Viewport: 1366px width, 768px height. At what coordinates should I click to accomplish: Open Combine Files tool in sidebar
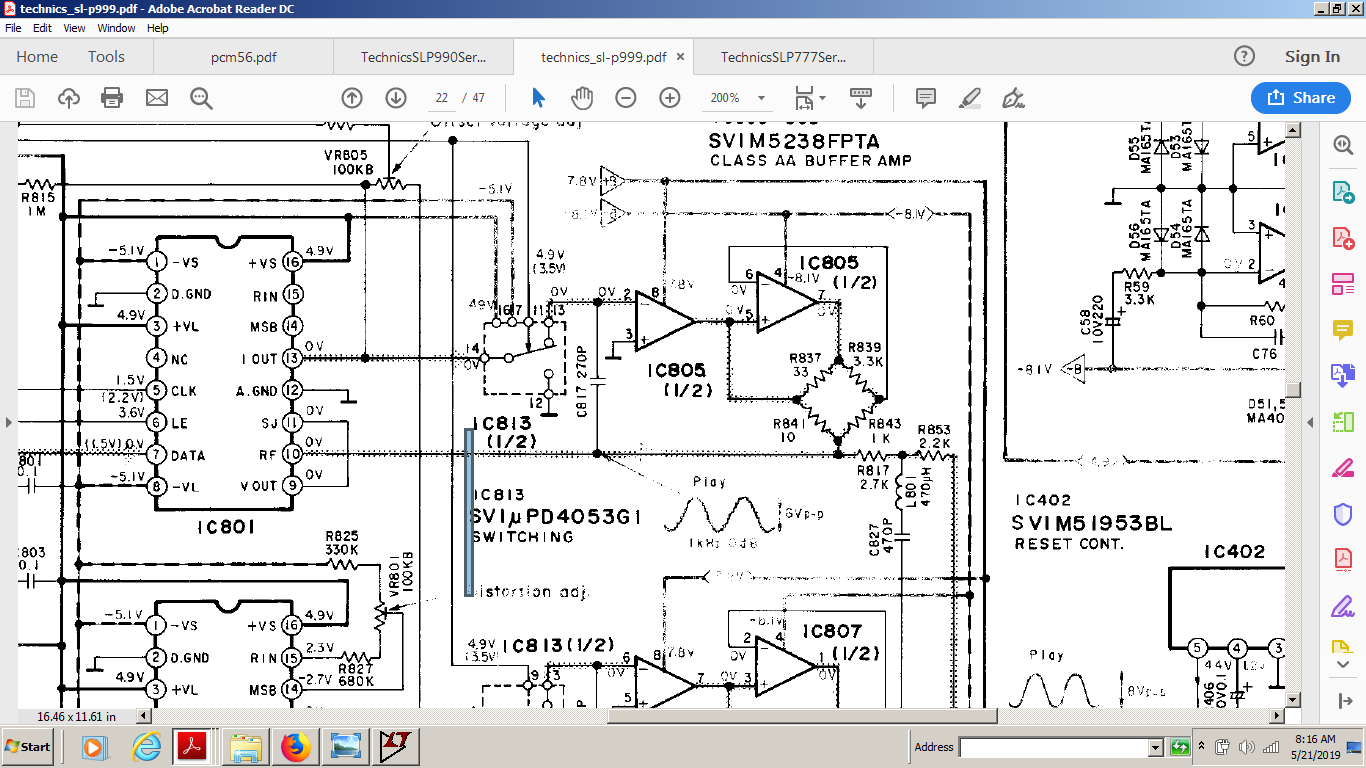click(1342, 375)
